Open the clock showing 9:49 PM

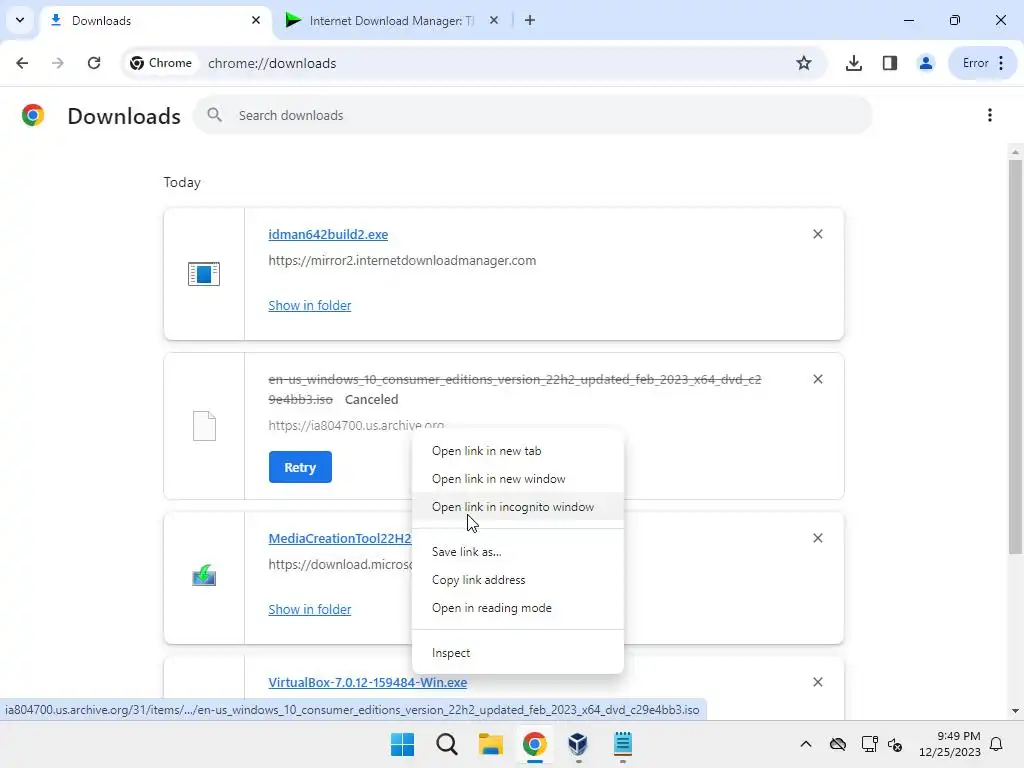tap(950, 744)
